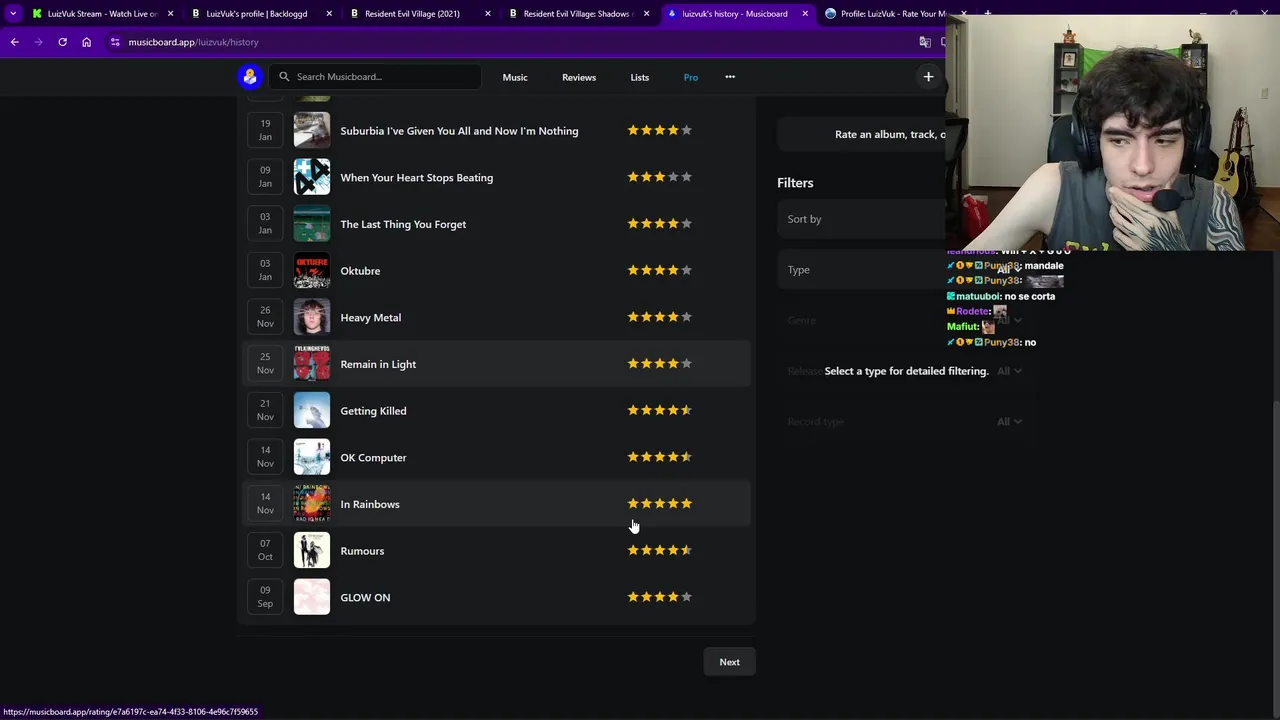Open Heavy Metal title link

pyautogui.click(x=370, y=317)
